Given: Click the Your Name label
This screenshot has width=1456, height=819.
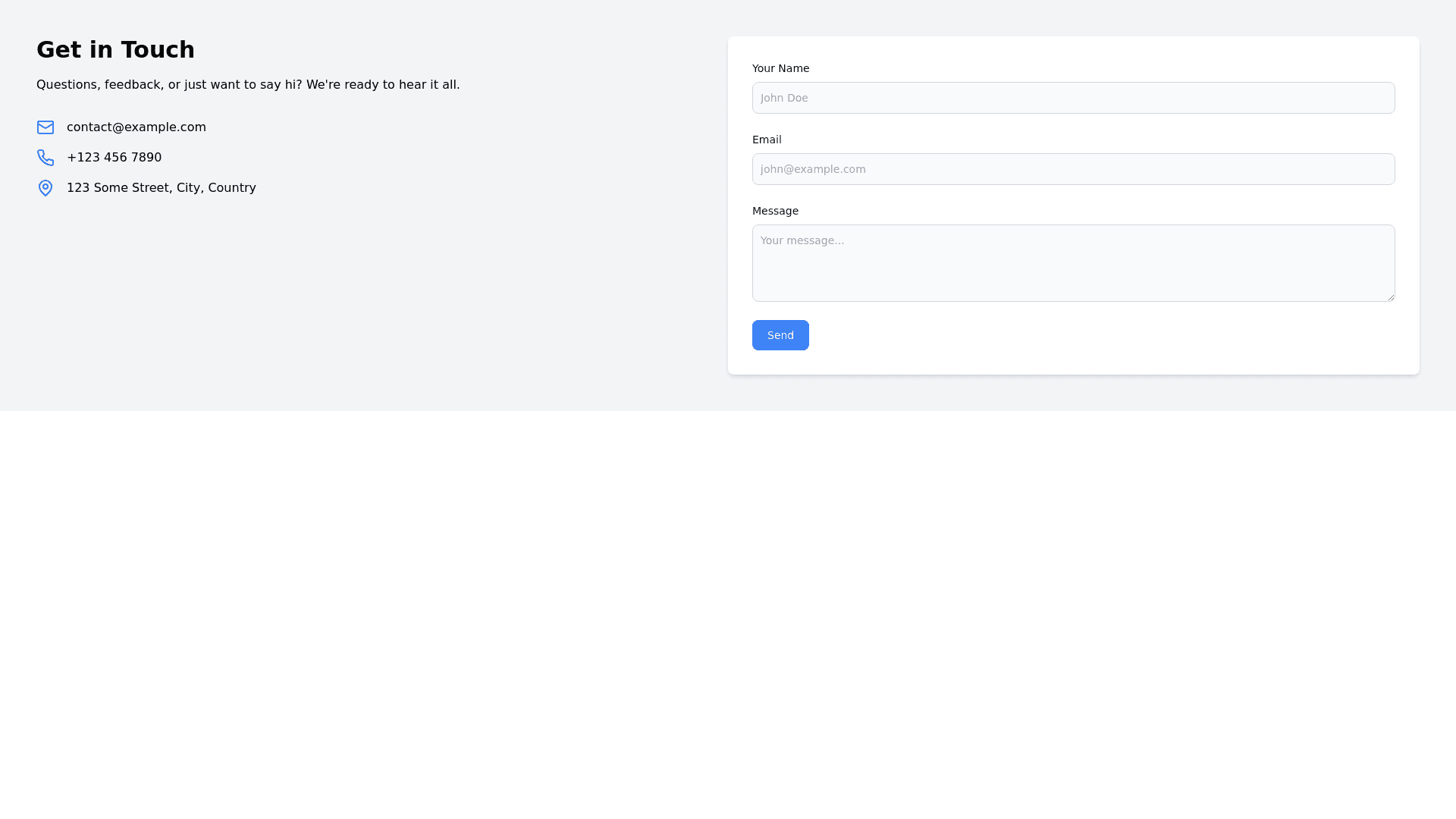Looking at the screenshot, I should click(x=780, y=68).
